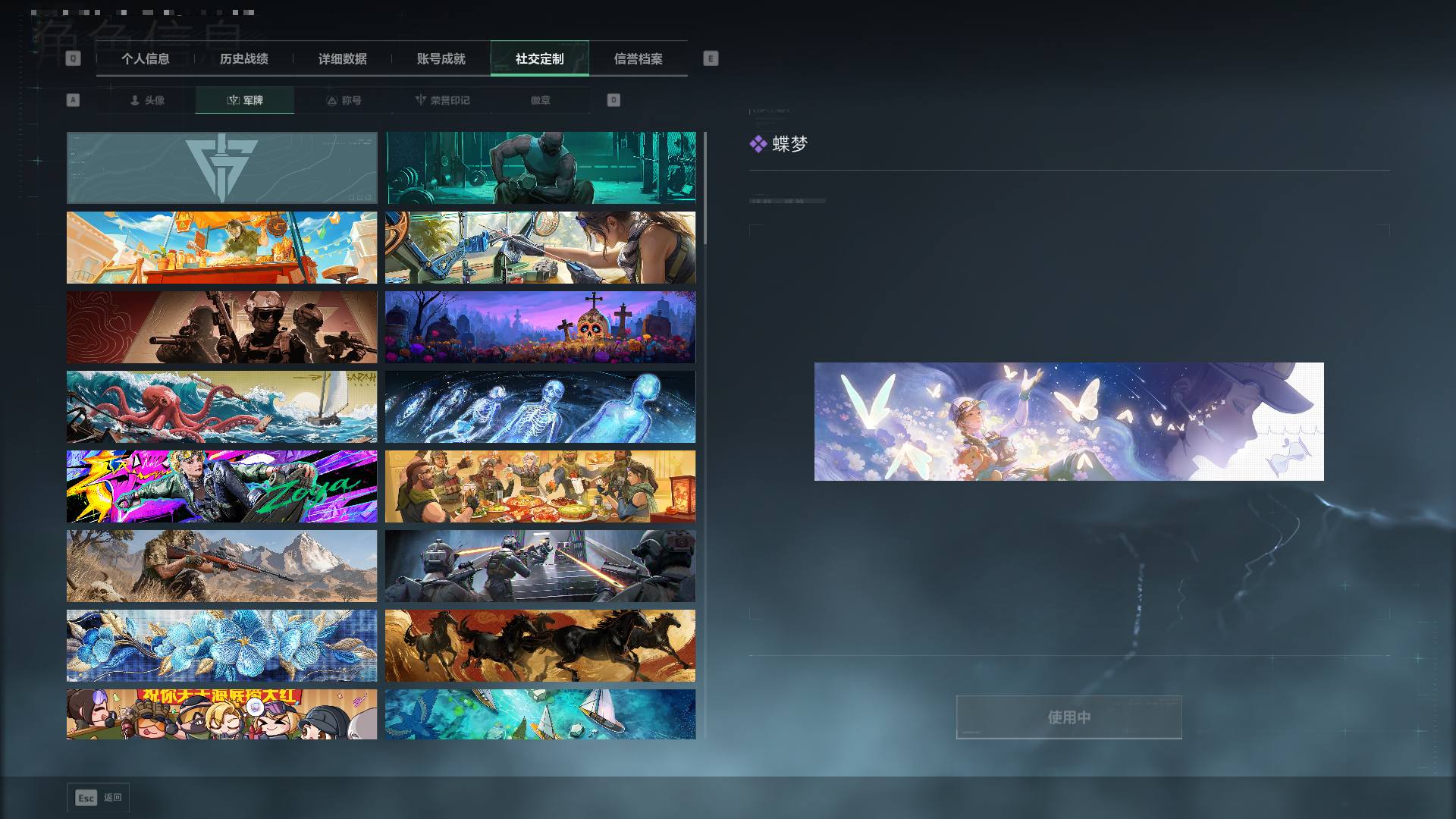
Task: Click the dog tag list scrollbar
Action: pyautogui.click(x=705, y=188)
